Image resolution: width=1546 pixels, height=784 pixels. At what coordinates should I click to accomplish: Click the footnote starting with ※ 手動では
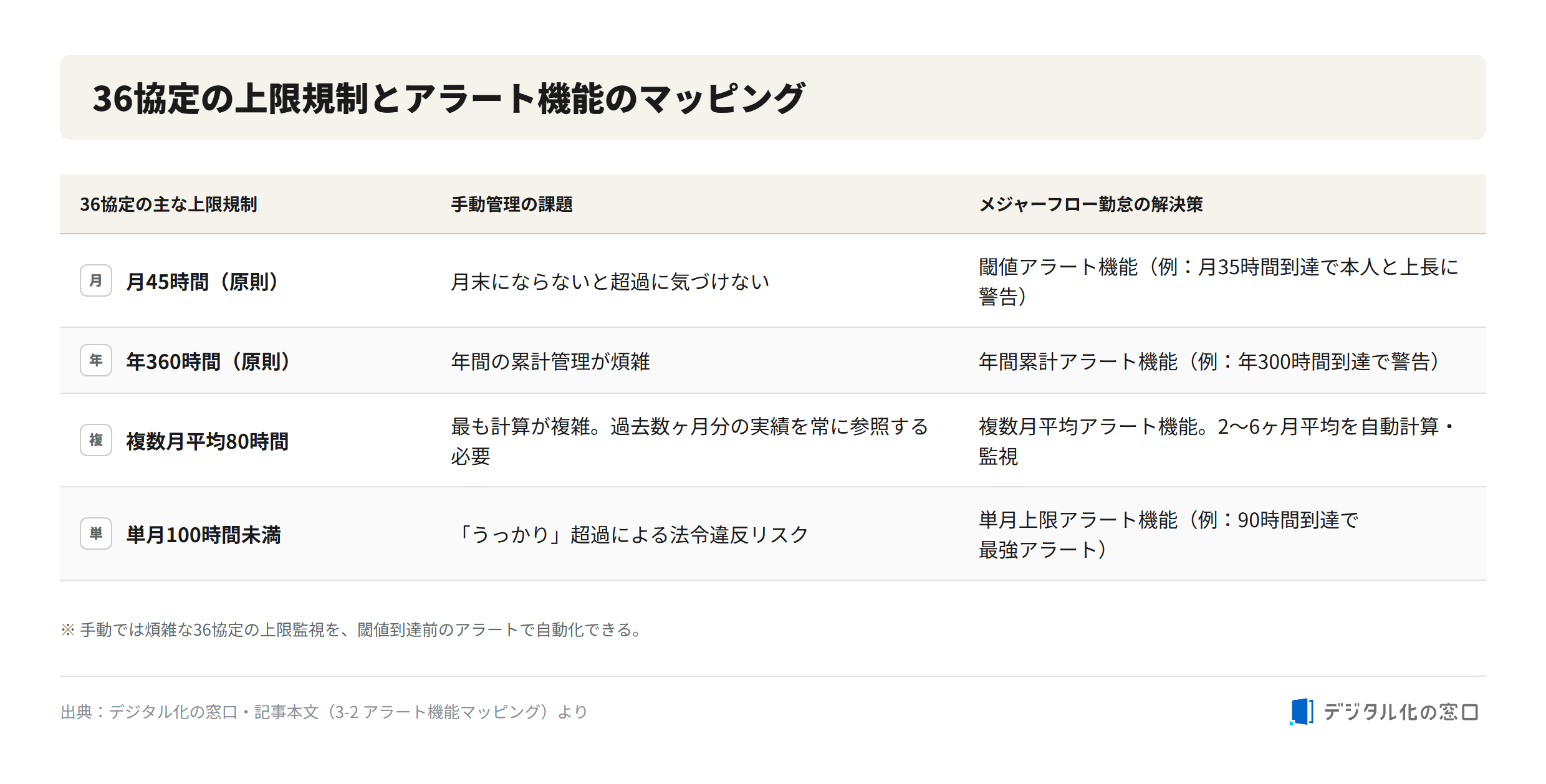tap(353, 629)
